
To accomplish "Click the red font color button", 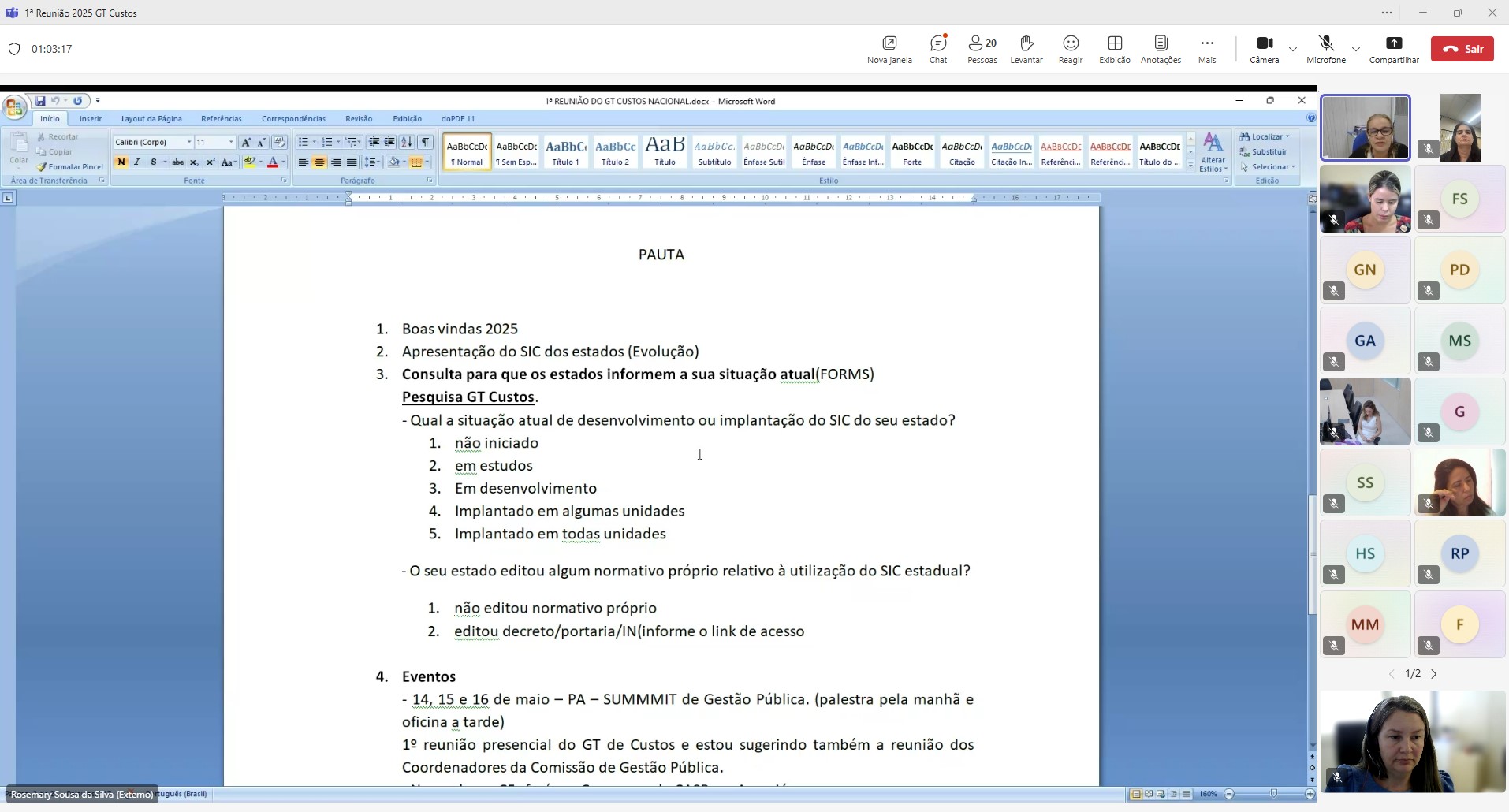I will point(273,162).
